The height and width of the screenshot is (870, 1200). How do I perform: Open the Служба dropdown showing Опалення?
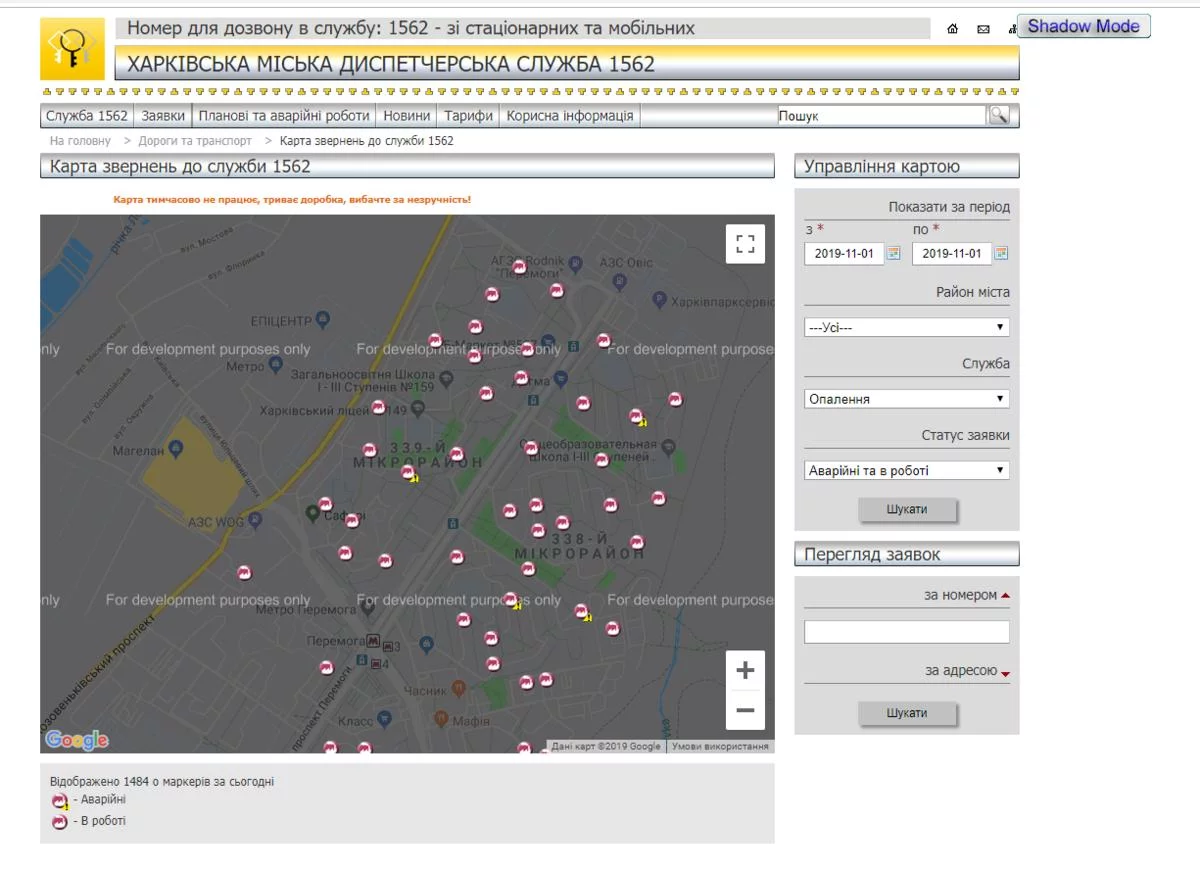tap(906, 399)
